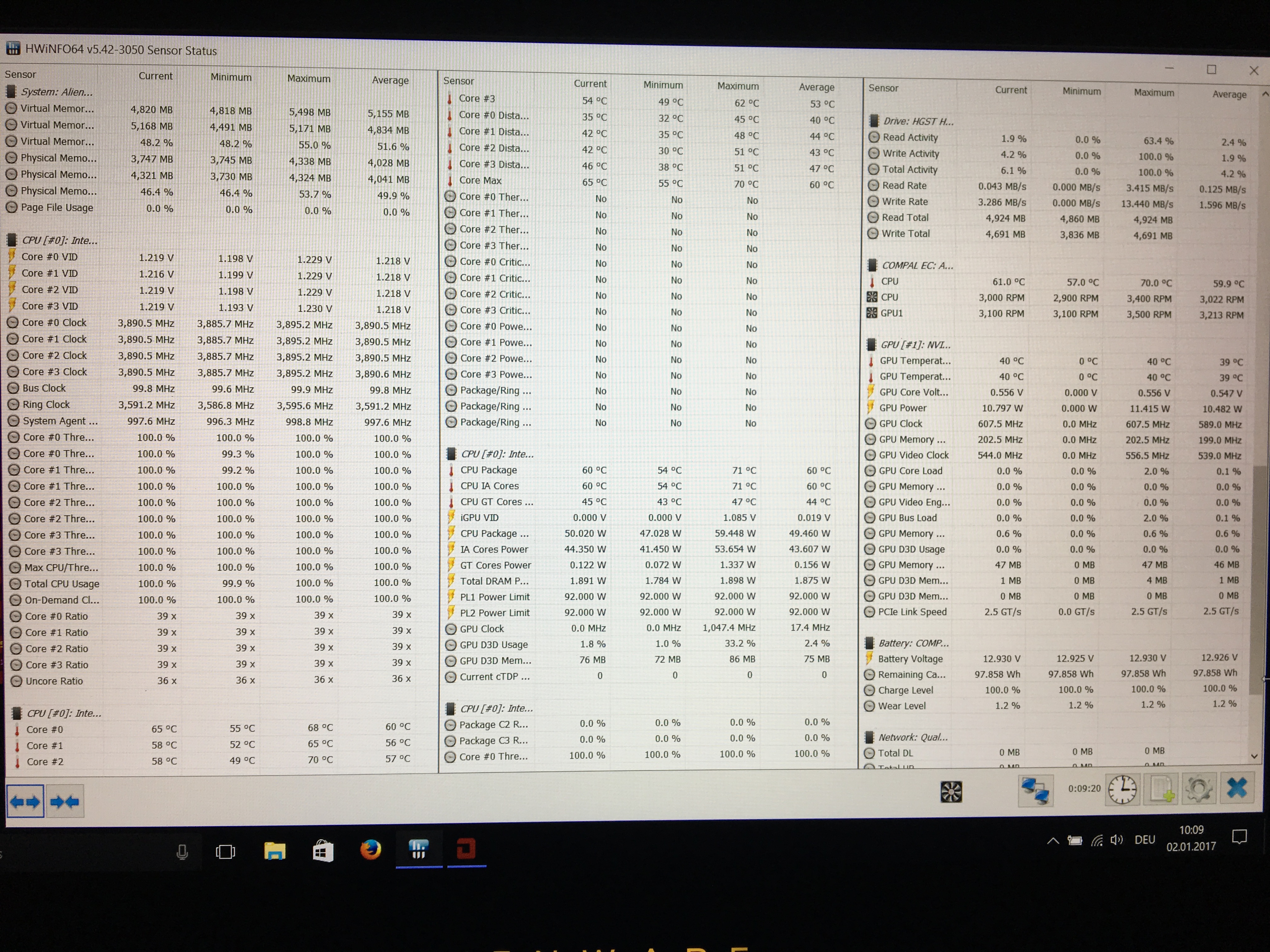The image size is (1270, 952).
Task: Click the Maximum column header in middle panel
Action: 738,86
